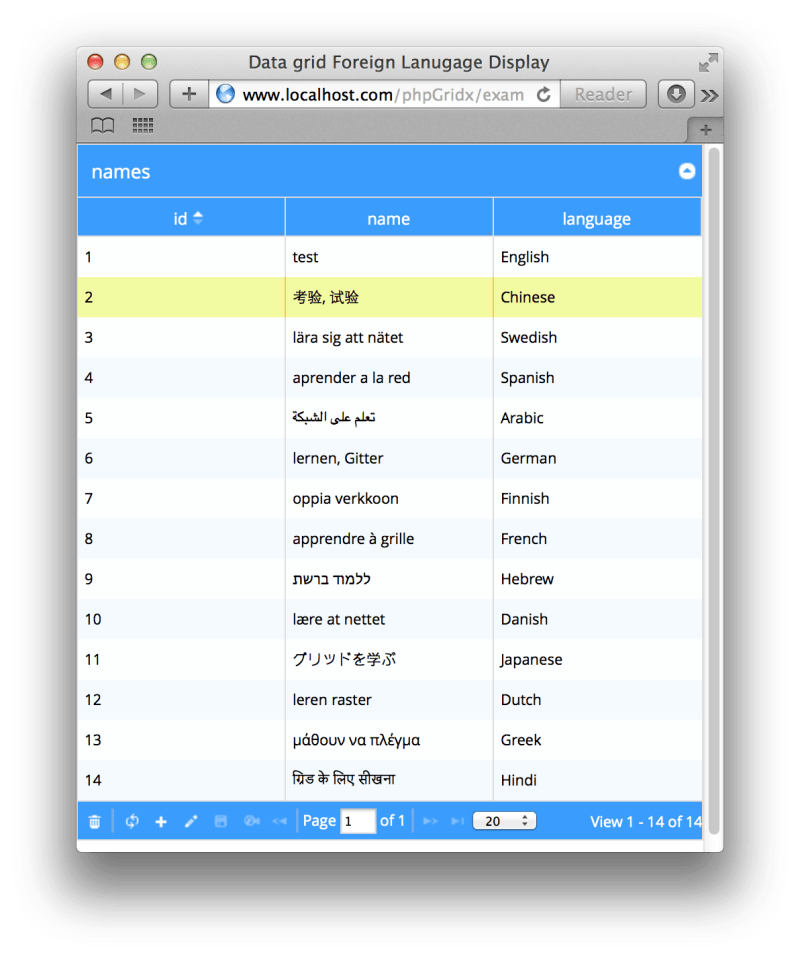Open the bookmarks book icon
Screen dimensions: 800x958
pyautogui.click(x=103, y=124)
